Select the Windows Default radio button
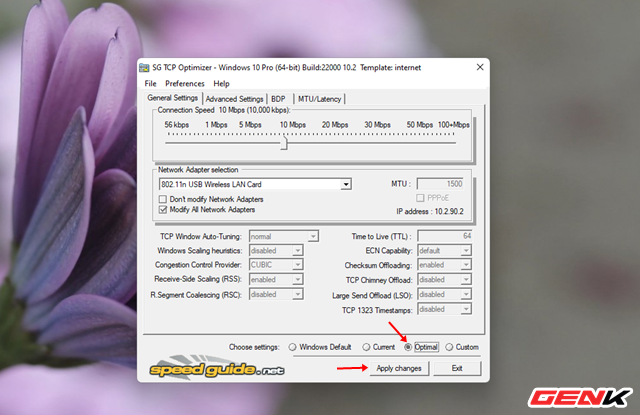Image resolution: width=640 pixels, height=415 pixels. click(x=292, y=347)
